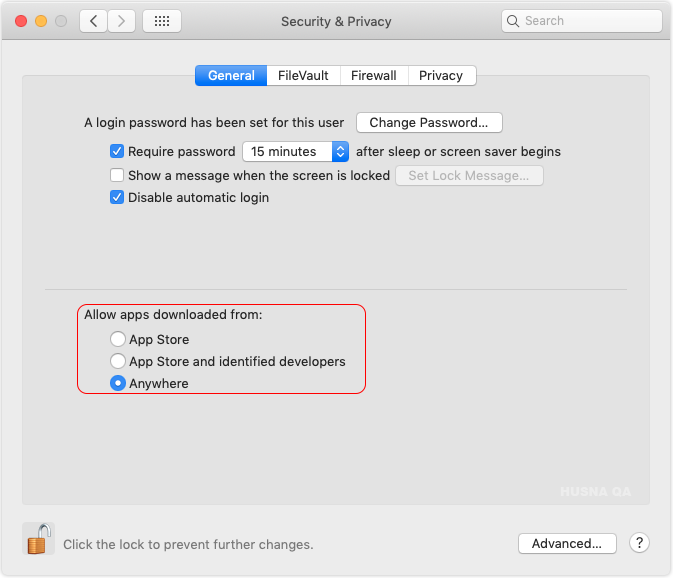Toggle the Require password checkbox
The height and width of the screenshot is (578, 673).
117,151
